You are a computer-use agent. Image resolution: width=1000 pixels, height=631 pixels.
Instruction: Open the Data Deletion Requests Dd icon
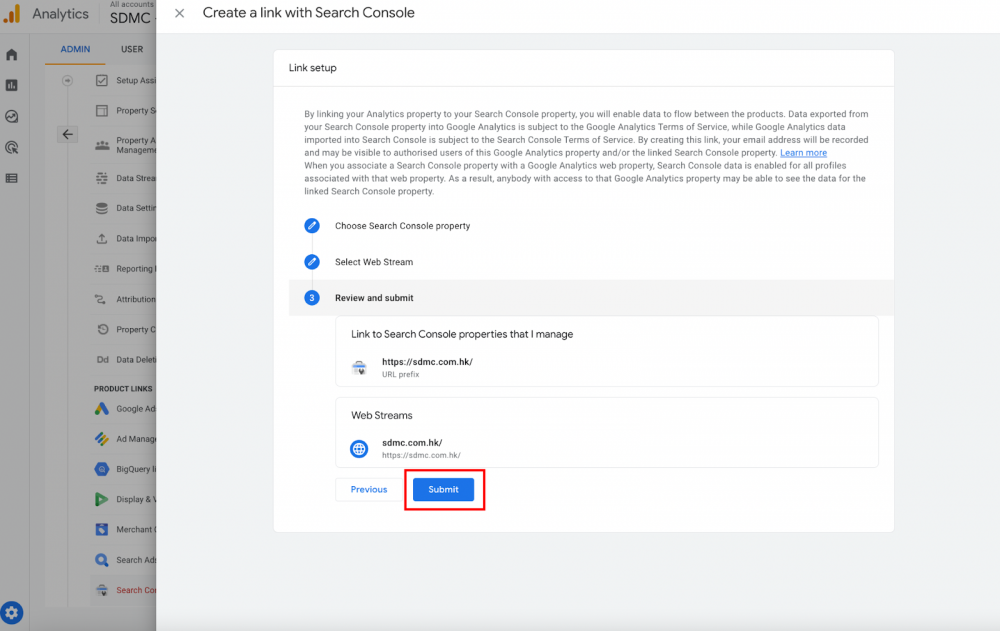point(102,360)
